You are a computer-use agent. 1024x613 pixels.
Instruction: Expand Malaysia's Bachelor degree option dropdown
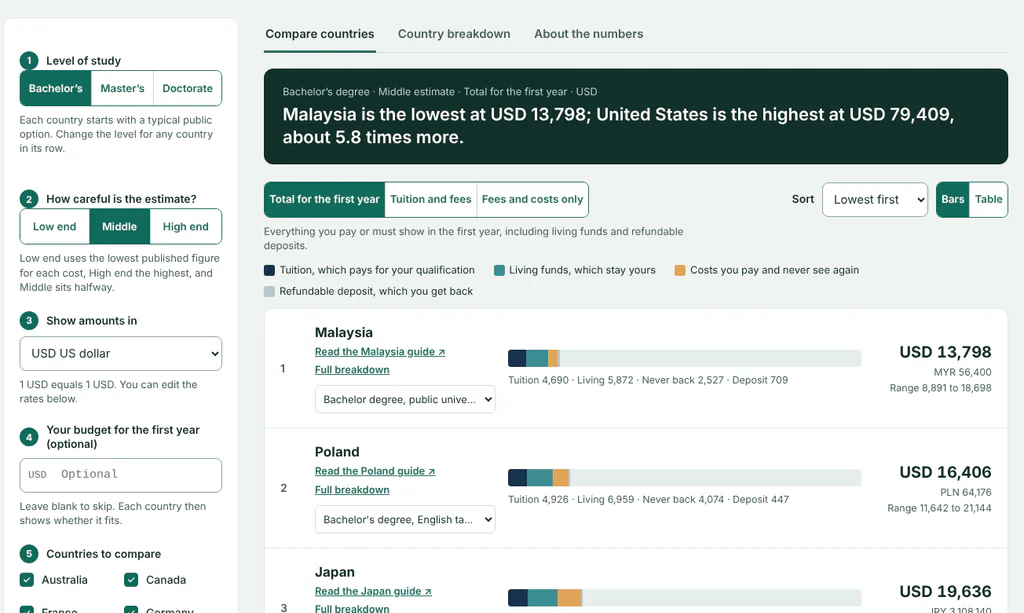tap(405, 400)
